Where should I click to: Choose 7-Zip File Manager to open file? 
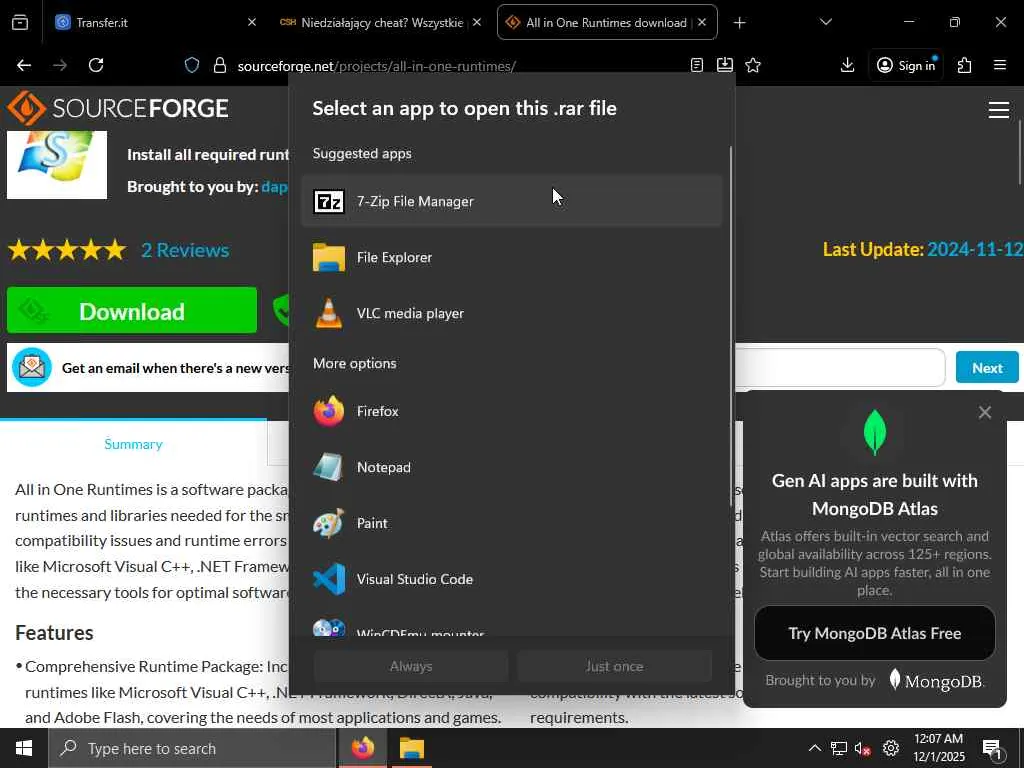point(511,201)
